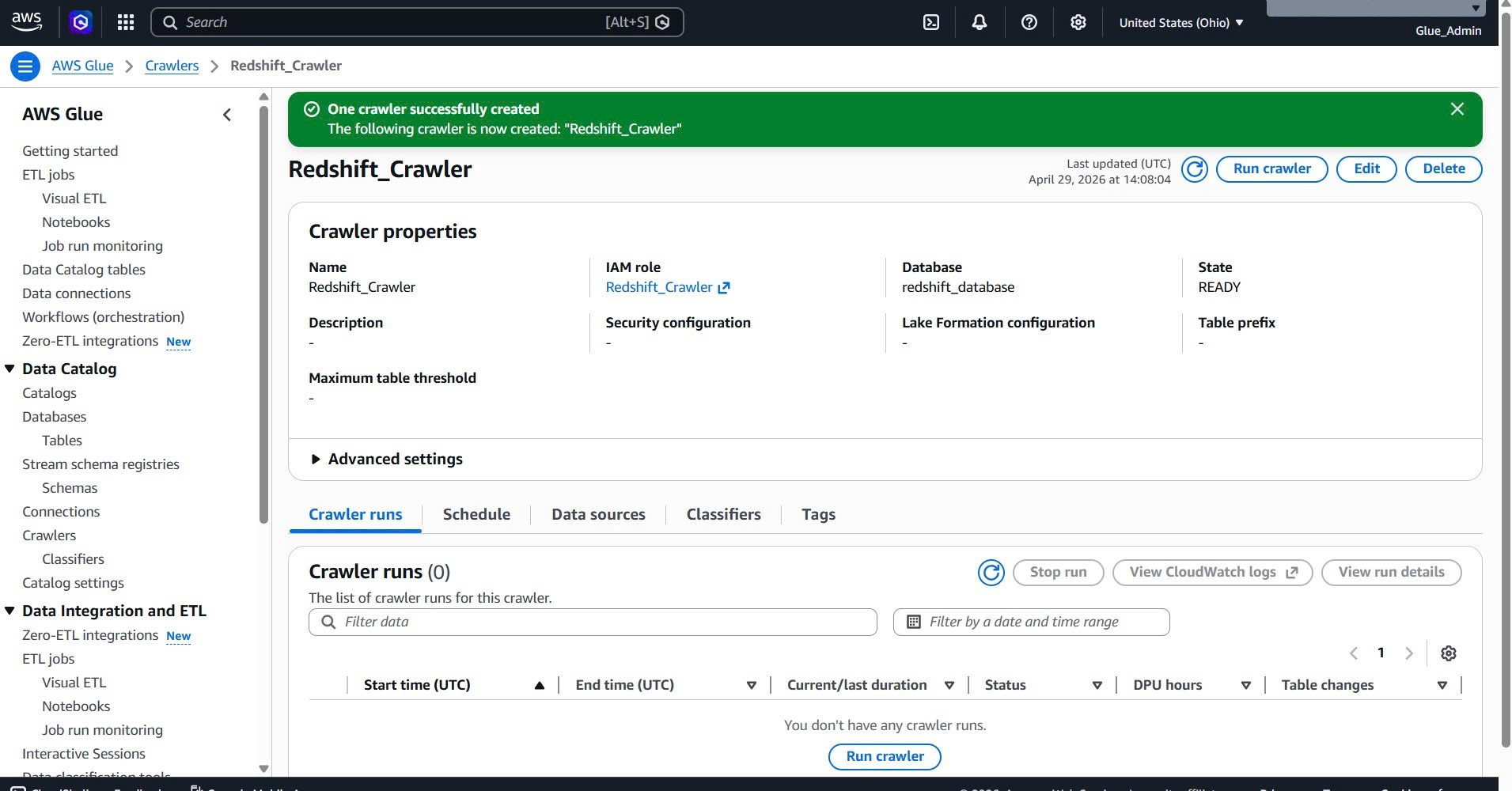Dismiss the crawler created success banner

point(1457,109)
